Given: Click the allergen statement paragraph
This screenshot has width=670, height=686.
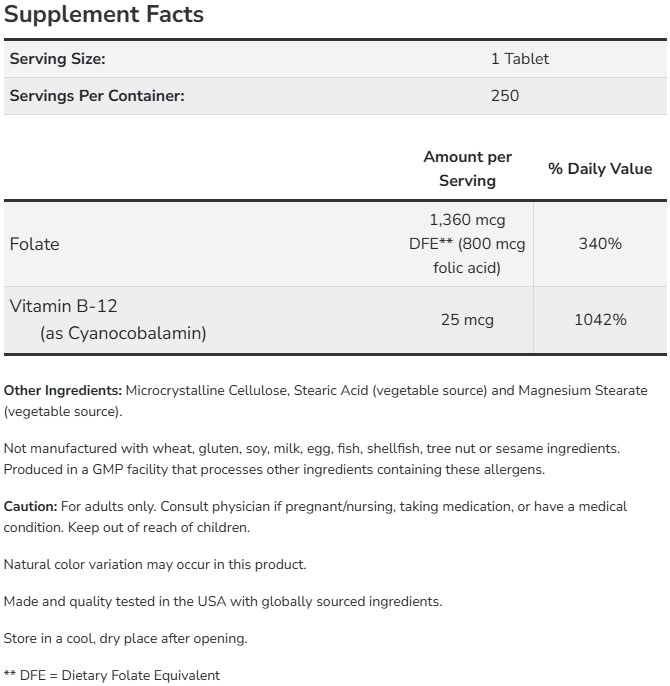Looking at the screenshot, I should pos(310,459).
